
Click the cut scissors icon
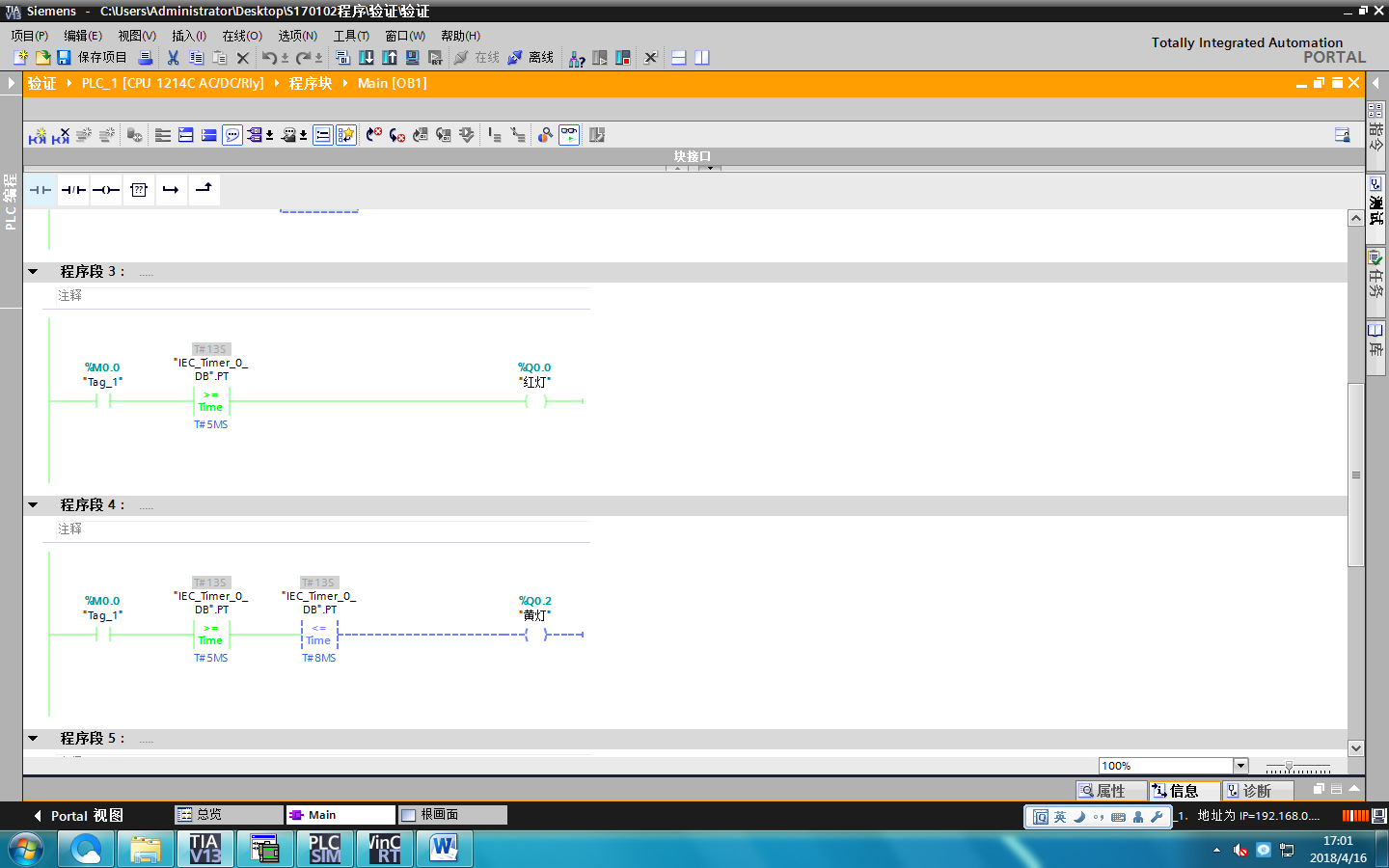tap(174, 58)
